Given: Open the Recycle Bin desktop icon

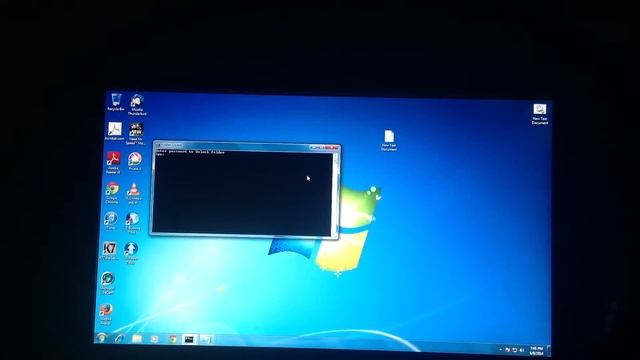Looking at the screenshot, I should [116, 102].
